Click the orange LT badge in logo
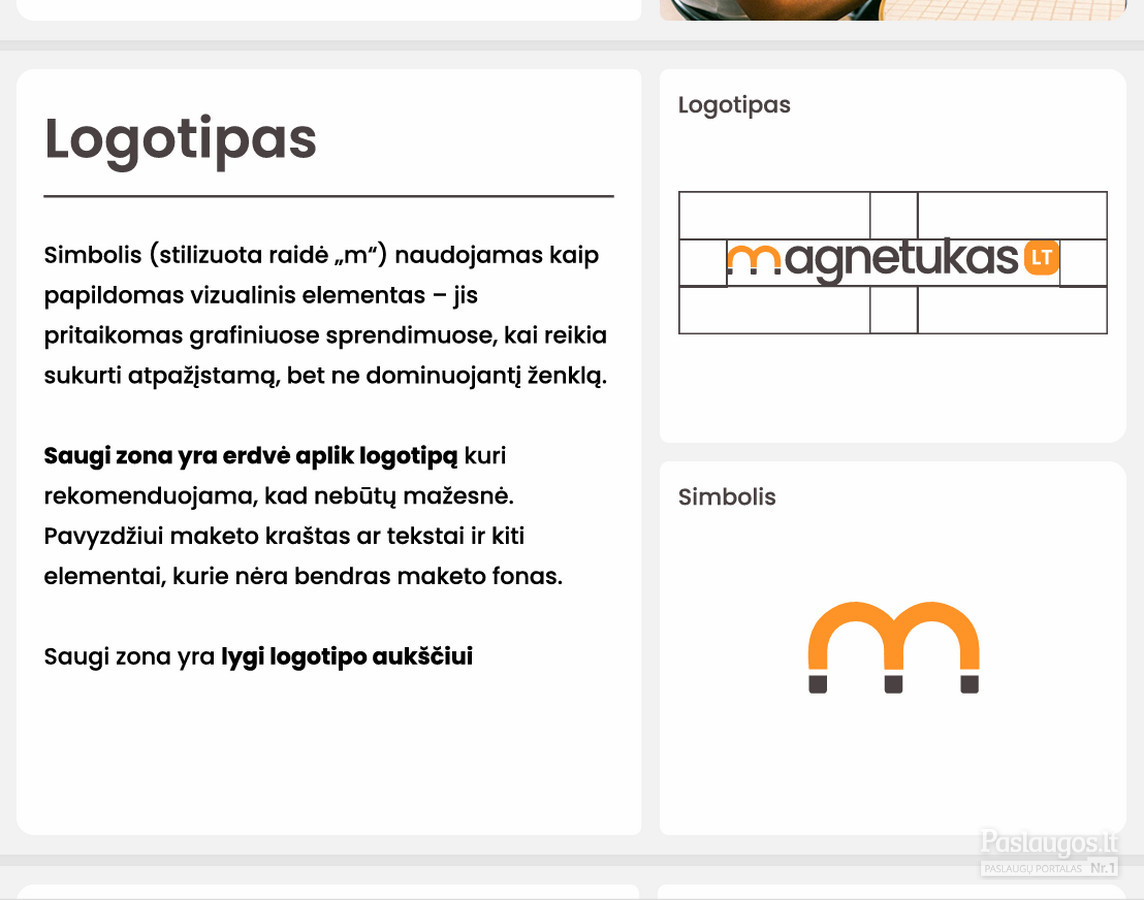The image size is (1144, 900). (1042, 257)
